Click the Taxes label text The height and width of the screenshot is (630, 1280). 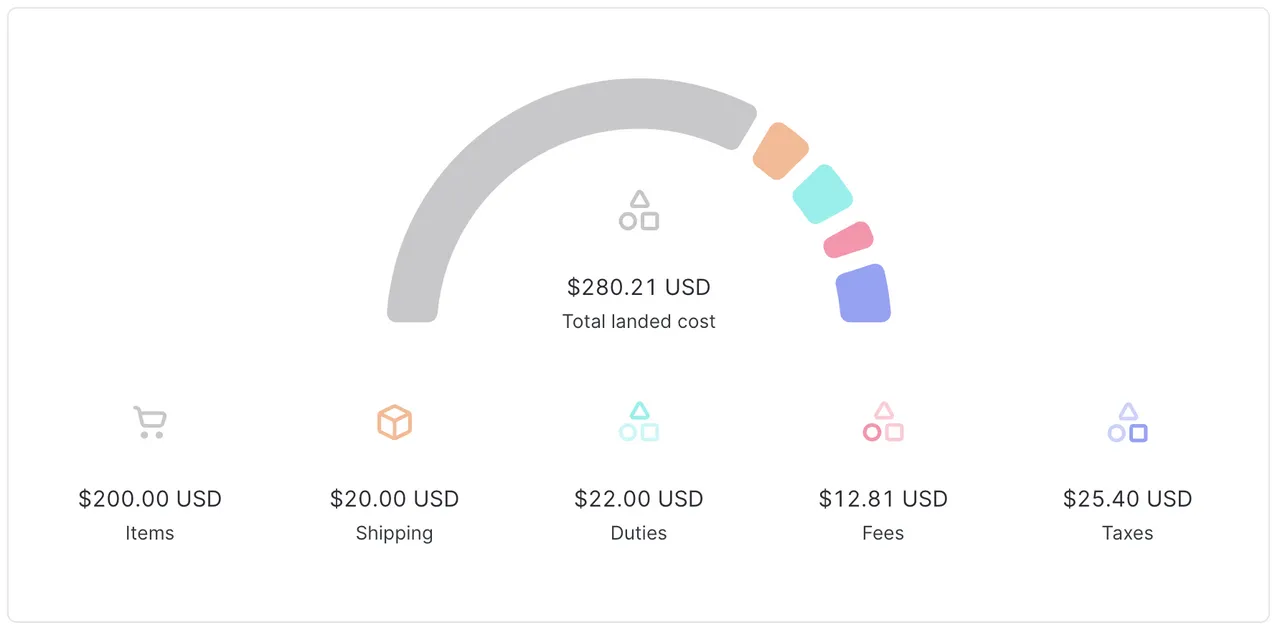[x=1127, y=533]
